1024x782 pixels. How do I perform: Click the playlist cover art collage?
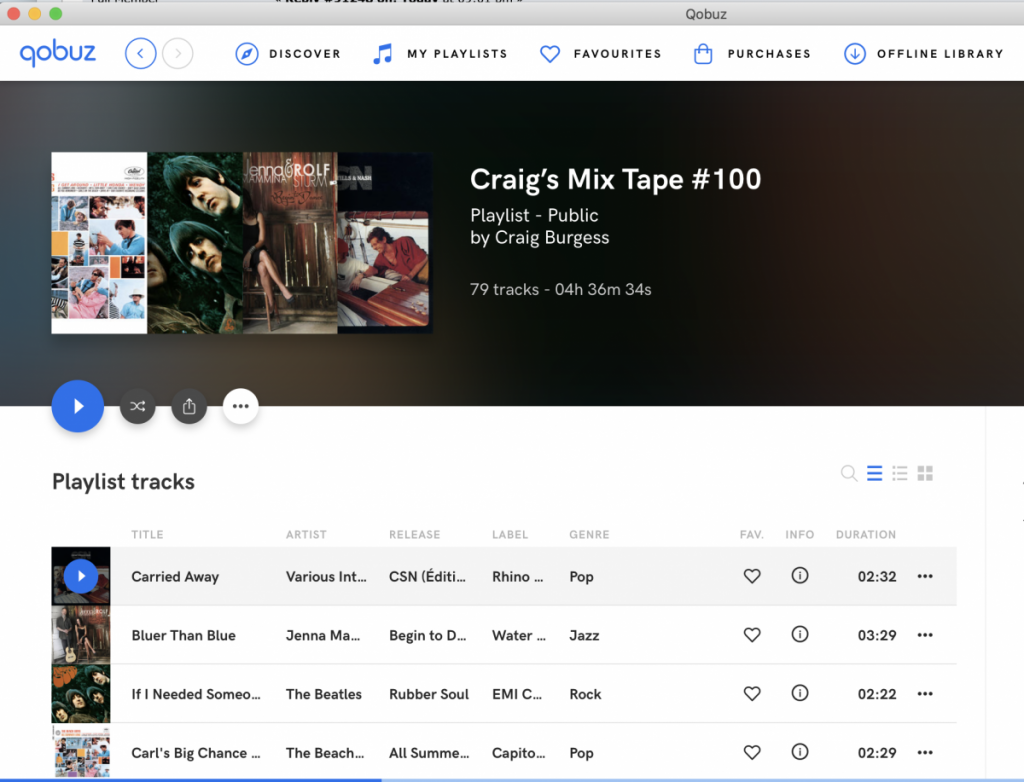(242, 243)
